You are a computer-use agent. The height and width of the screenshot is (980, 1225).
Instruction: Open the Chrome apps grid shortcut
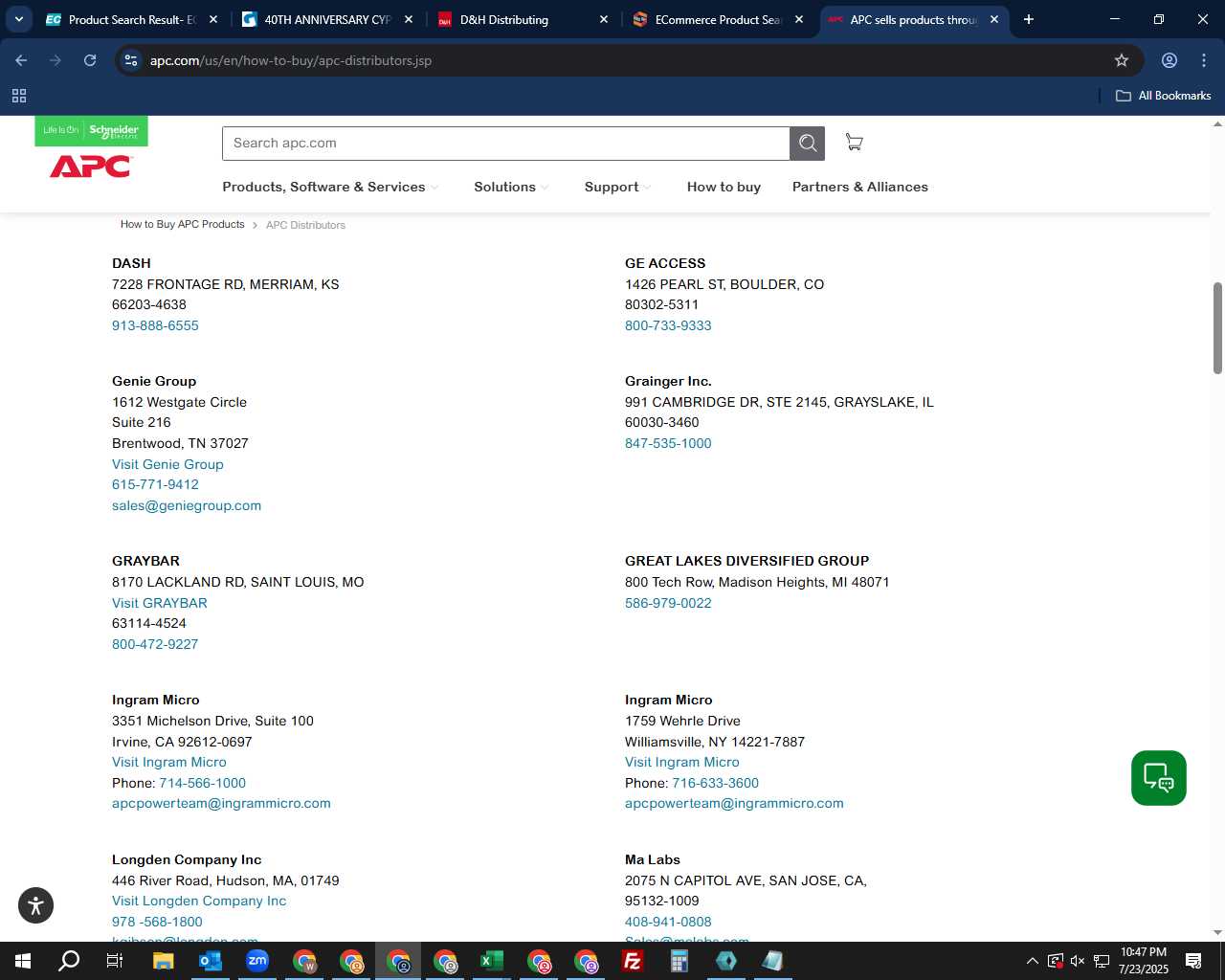(x=19, y=96)
